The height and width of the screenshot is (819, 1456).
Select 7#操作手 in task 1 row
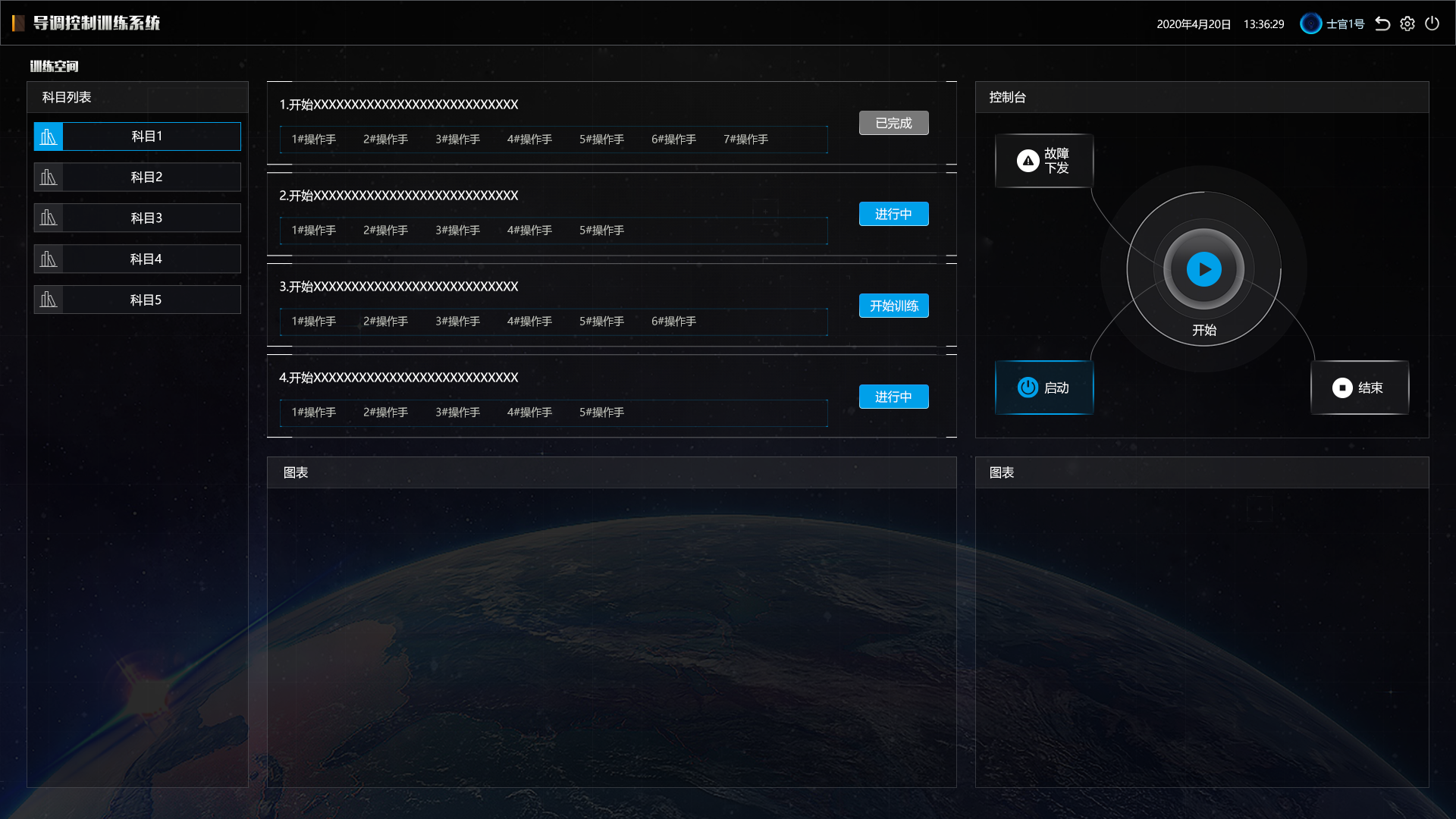pyautogui.click(x=745, y=140)
